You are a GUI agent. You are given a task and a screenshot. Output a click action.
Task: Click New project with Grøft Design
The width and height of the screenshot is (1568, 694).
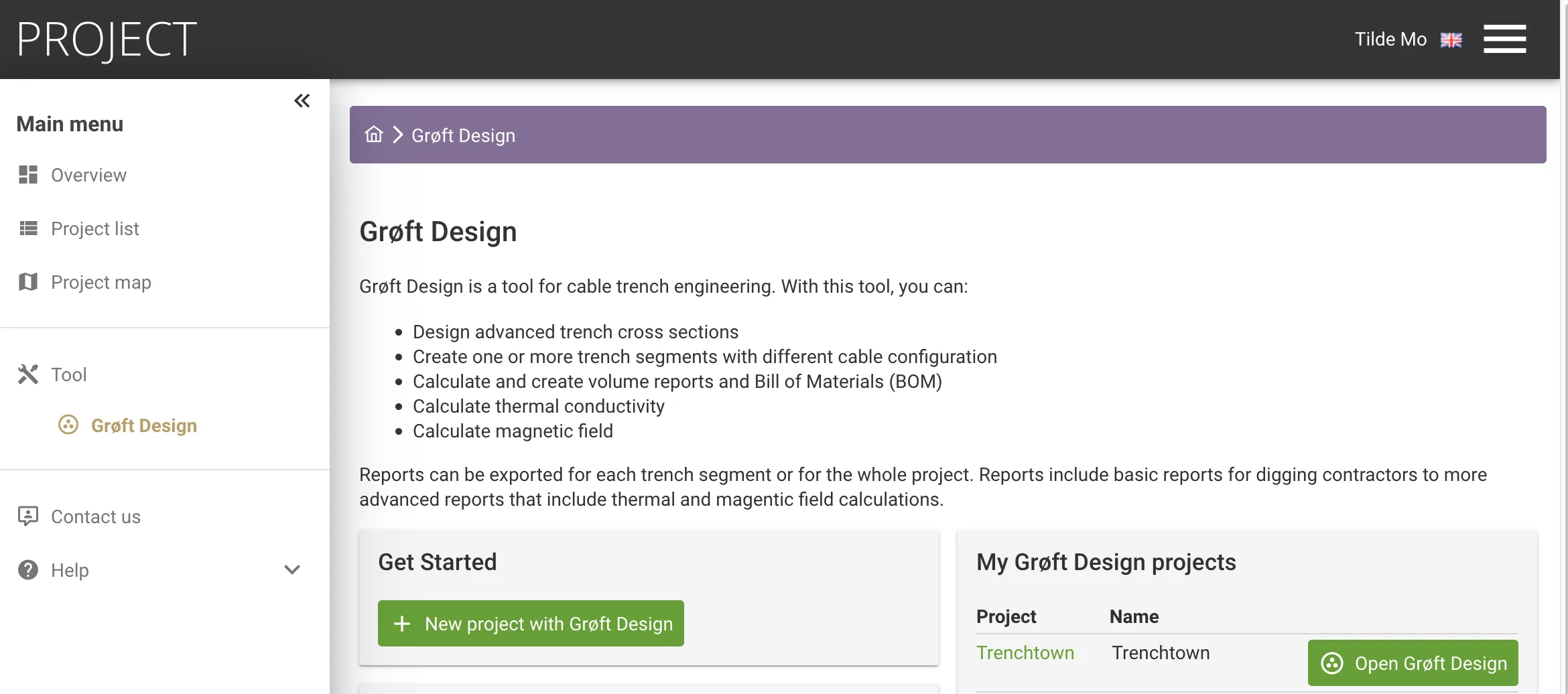click(531, 623)
